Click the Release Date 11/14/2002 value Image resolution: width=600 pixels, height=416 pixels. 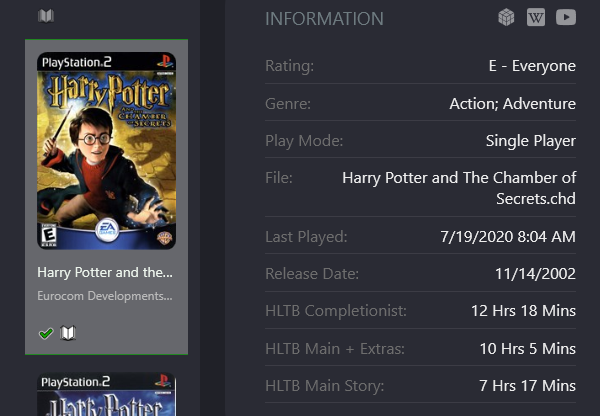click(x=535, y=274)
